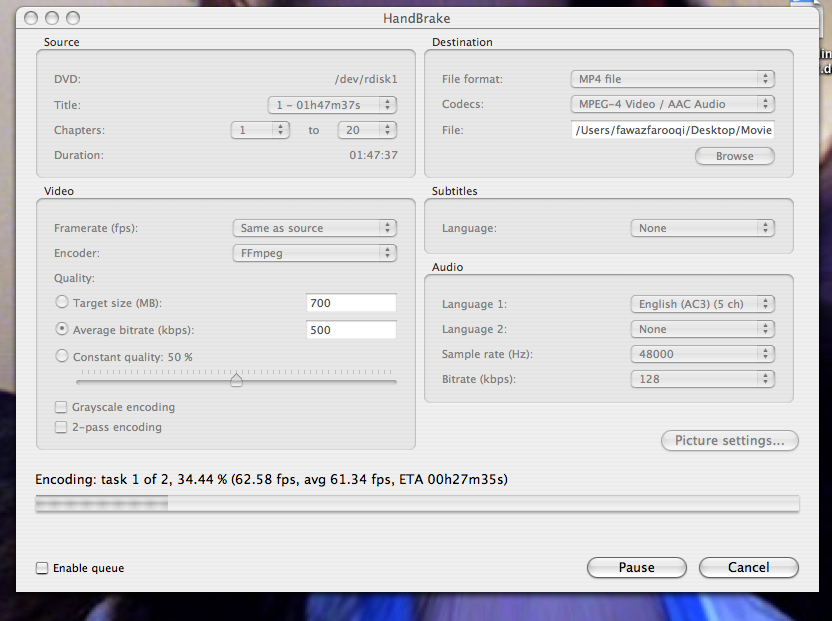Cancel the encoding job
The height and width of the screenshot is (621, 832).
(749, 567)
